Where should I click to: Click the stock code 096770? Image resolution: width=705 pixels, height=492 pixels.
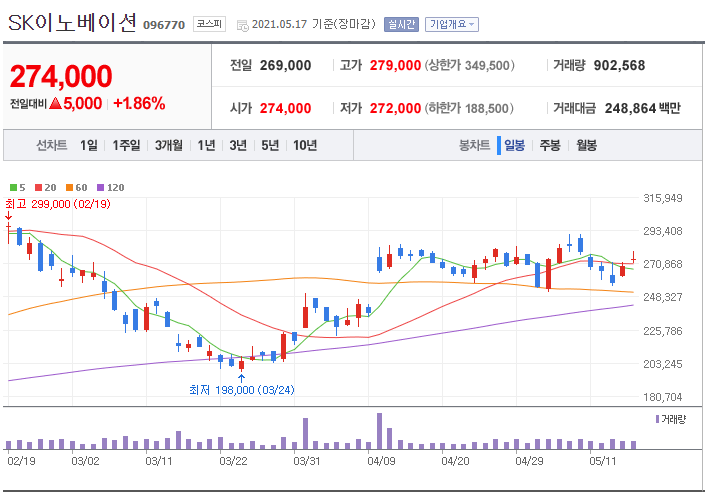pyautogui.click(x=164, y=25)
